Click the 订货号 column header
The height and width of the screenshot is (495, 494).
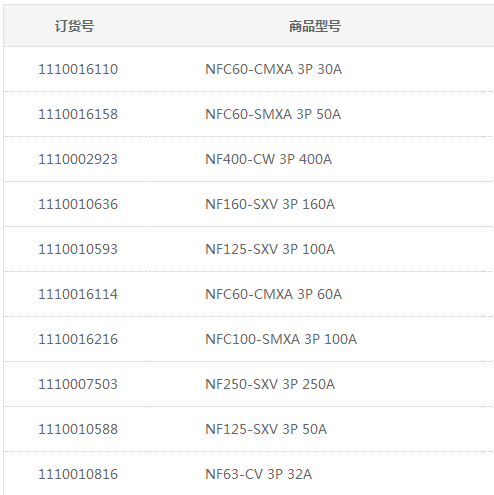[74, 26]
